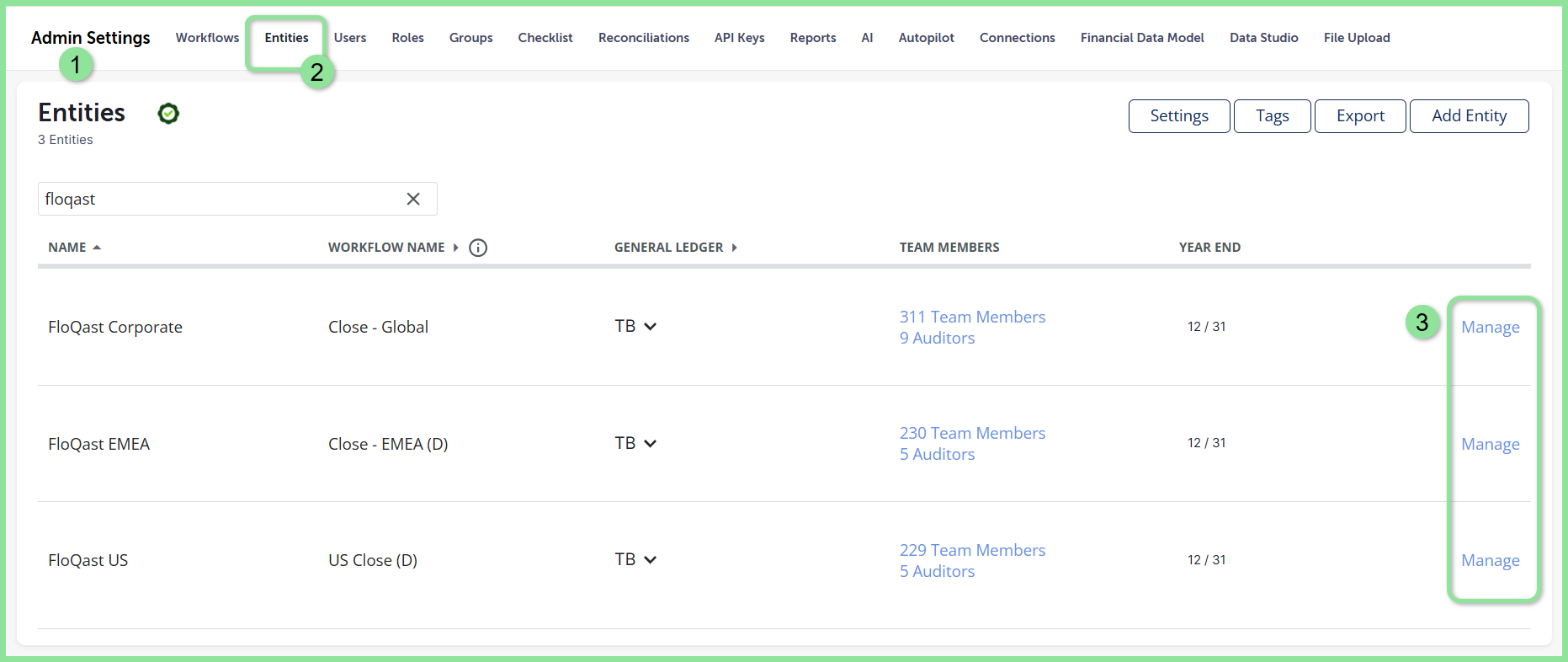Viewport: 1568px width, 662px height.
Task: Open the AI tab
Action: tap(867, 38)
